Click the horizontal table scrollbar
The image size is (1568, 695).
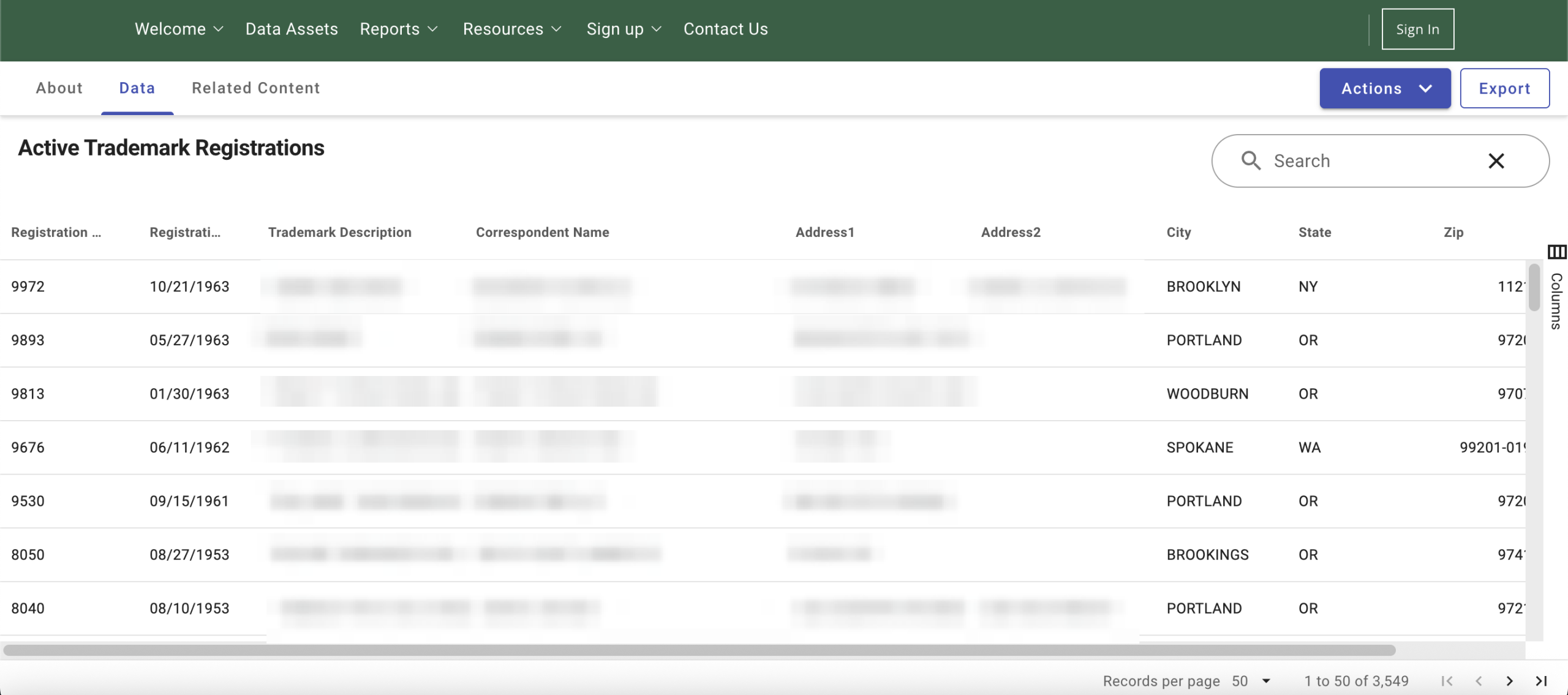pyautogui.click(x=699, y=650)
